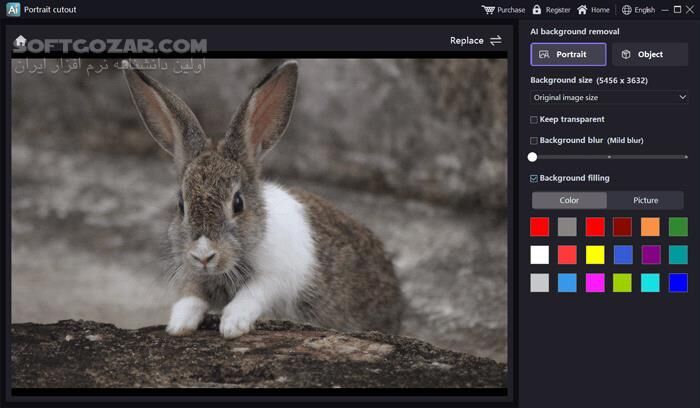Pick the yellow color swatch
The image size is (700, 408).
[595, 254]
